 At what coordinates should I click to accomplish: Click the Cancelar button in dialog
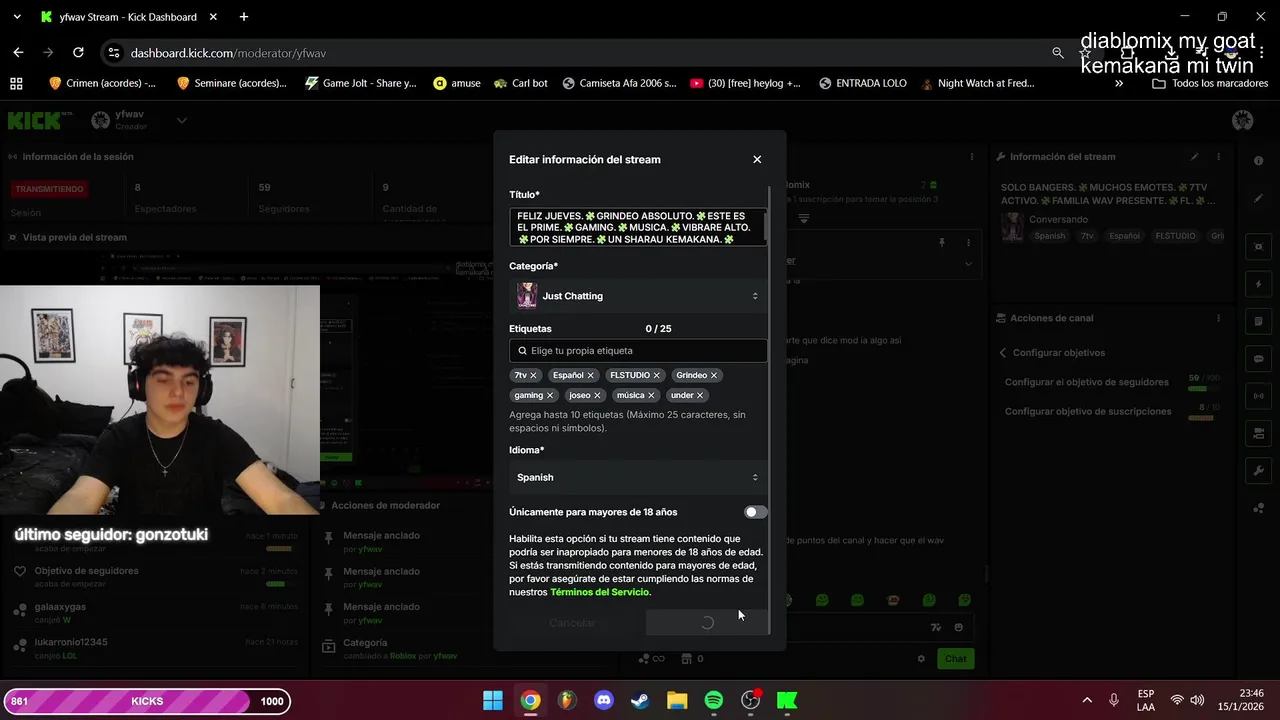tap(572, 623)
